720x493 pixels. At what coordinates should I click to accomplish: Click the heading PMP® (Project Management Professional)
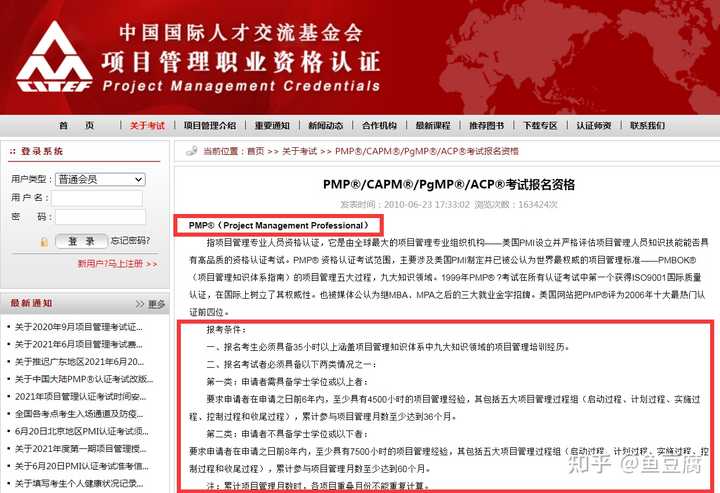tap(279, 225)
